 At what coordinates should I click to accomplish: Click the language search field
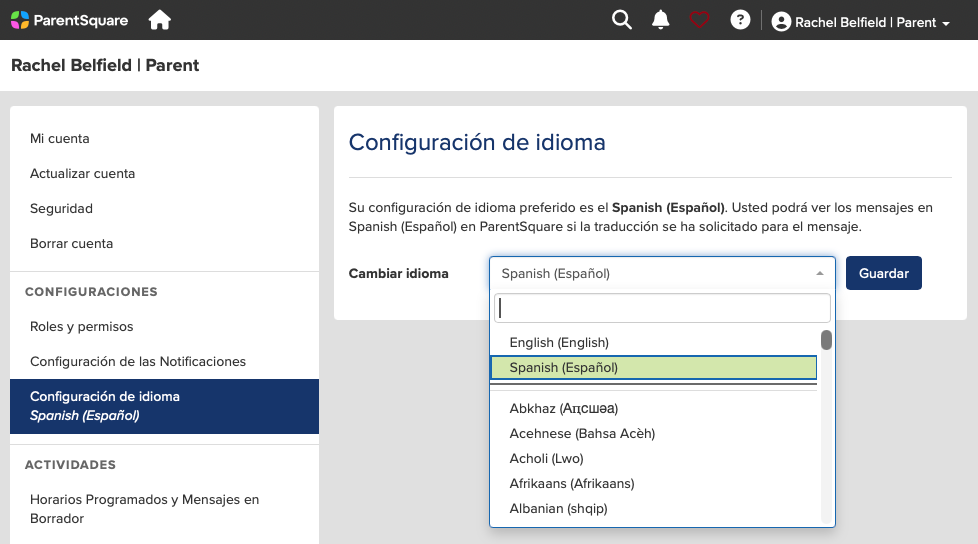[662, 308]
